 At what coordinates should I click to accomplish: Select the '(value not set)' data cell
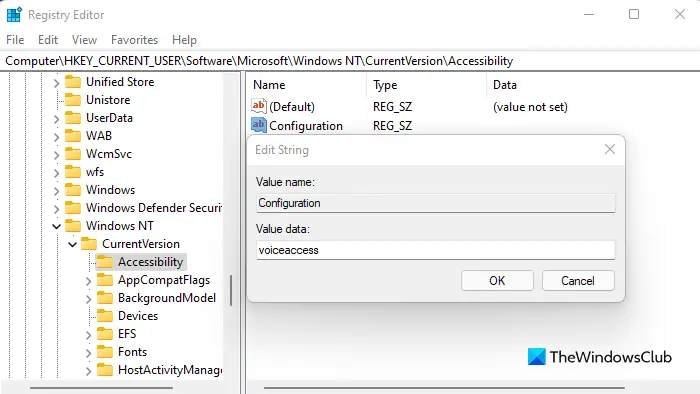(530, 107)
